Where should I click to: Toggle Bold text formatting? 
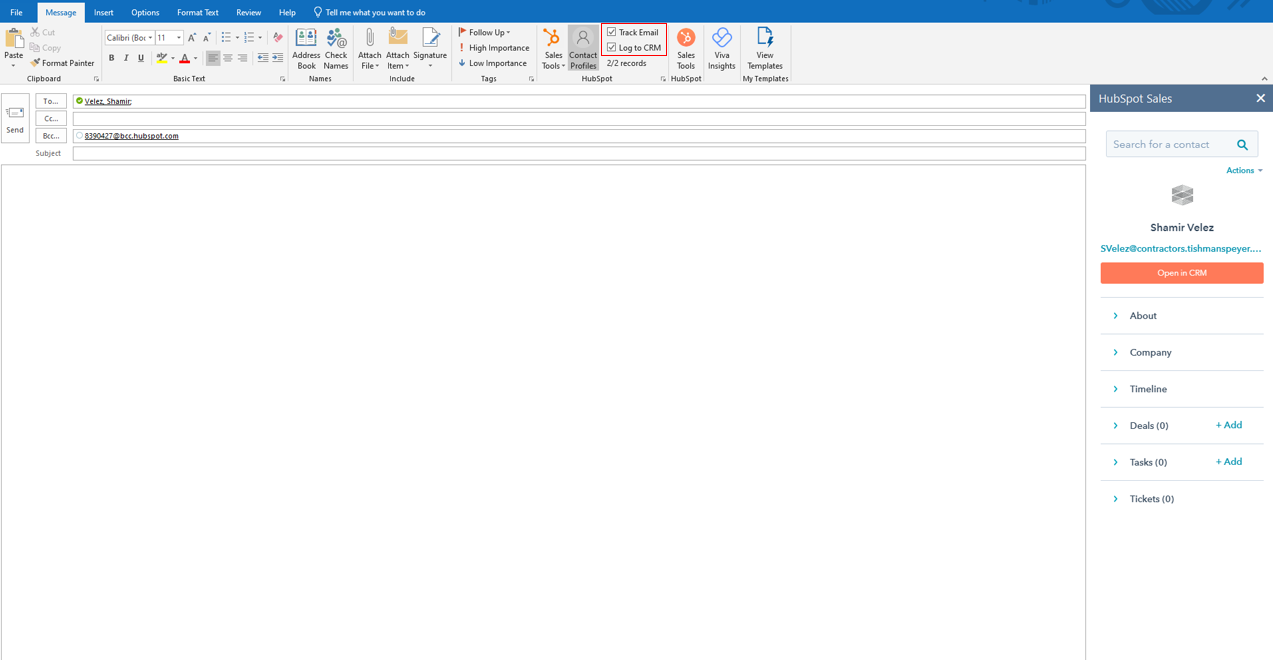[x=111, y=58]
